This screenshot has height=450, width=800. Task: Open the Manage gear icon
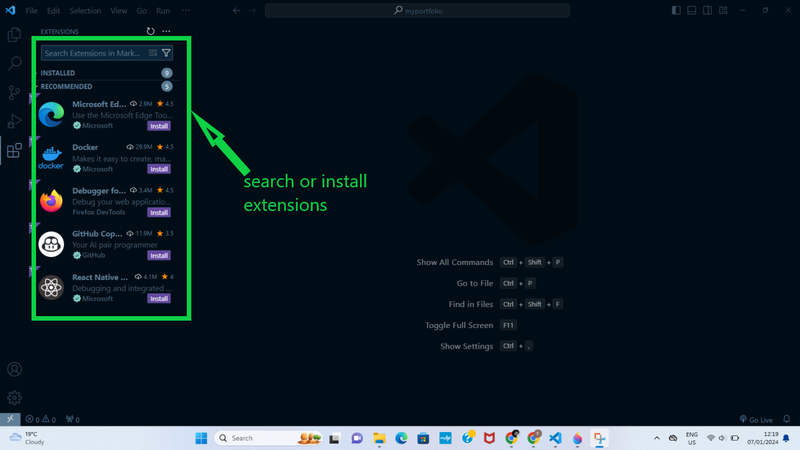click(x=14, y=397)
